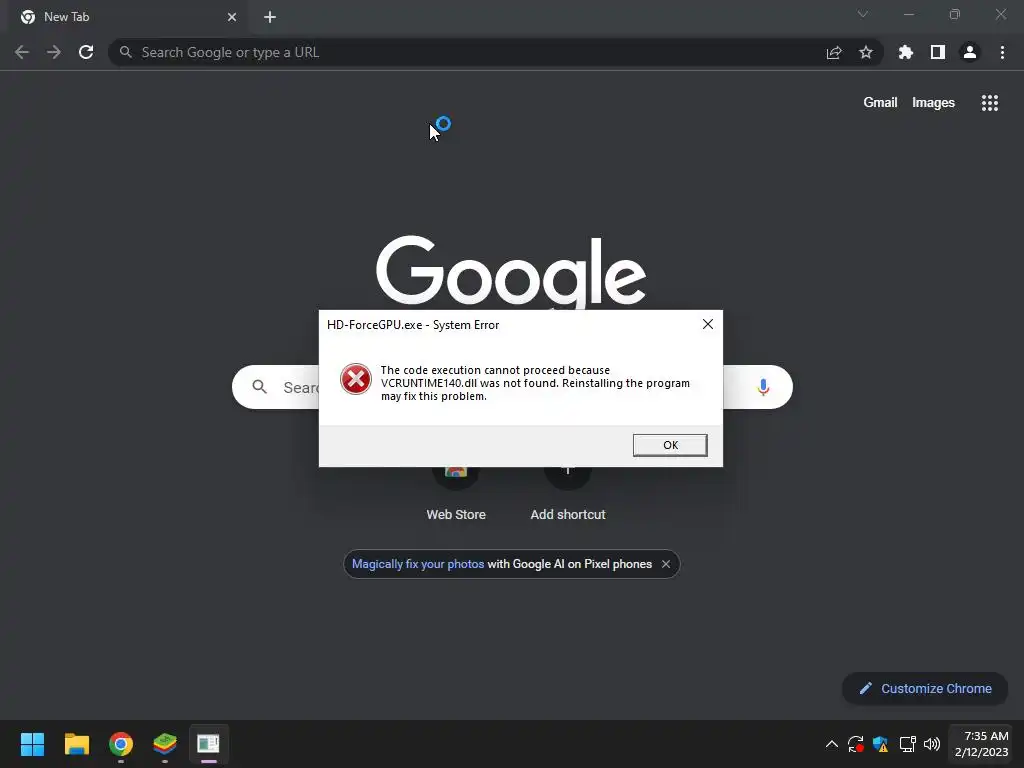This screenshot has height=768, width=1024.
Task: Expand the tab search chevron
Action: click(862, 14)
